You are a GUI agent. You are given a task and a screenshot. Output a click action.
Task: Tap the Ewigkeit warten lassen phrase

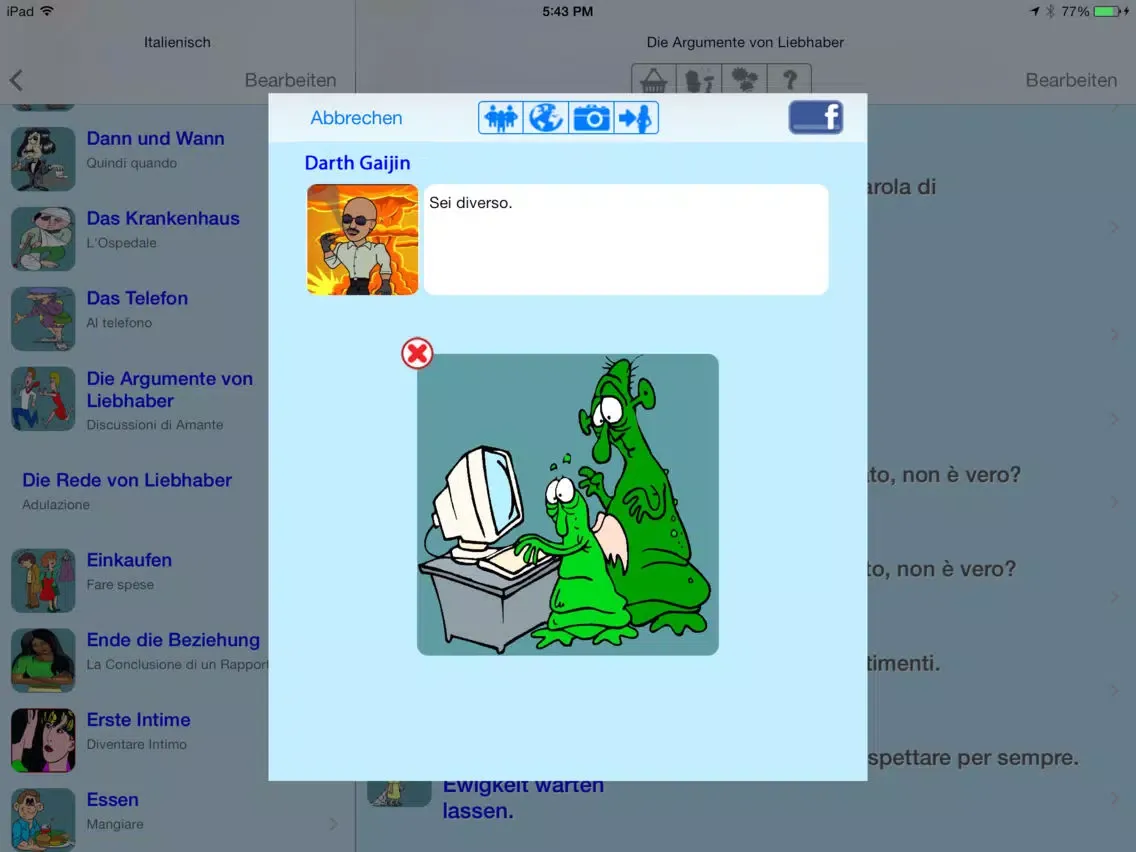(522, 798)
